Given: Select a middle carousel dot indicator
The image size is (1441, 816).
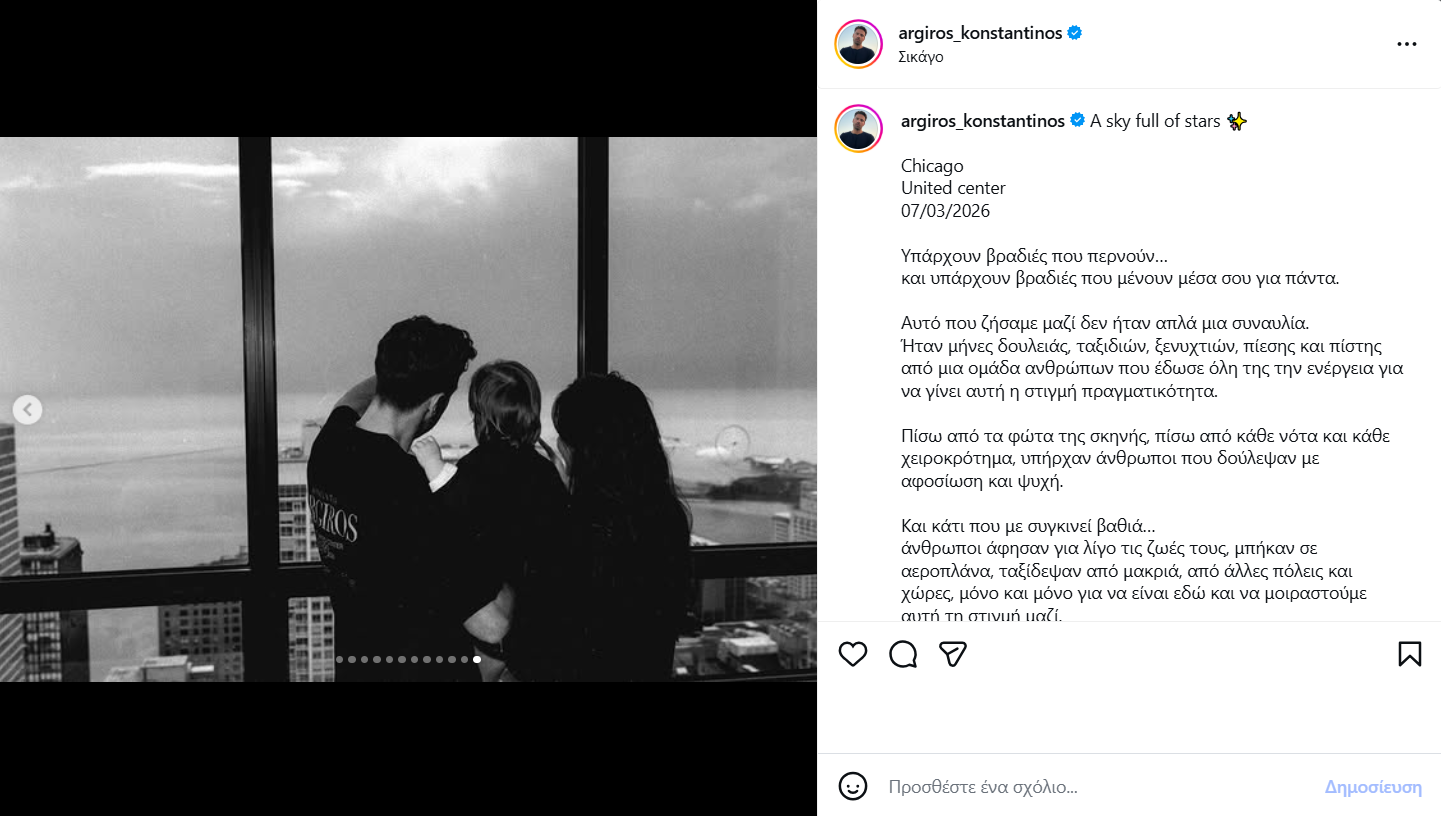Looking at the screenshot, I should (x=402, y=659).
